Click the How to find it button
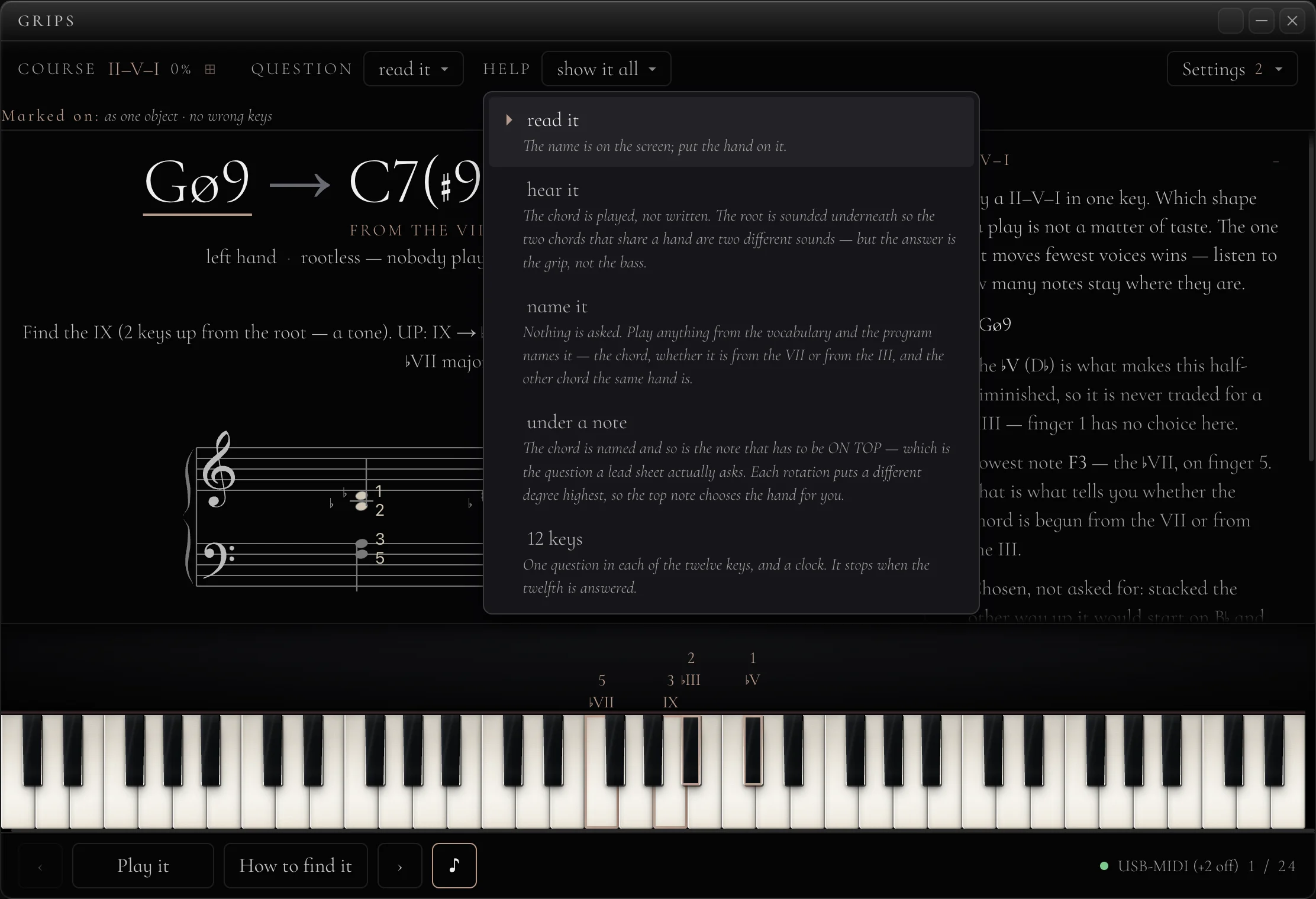The width and height of the screenshot is (1316, 899). pos(295,865)
